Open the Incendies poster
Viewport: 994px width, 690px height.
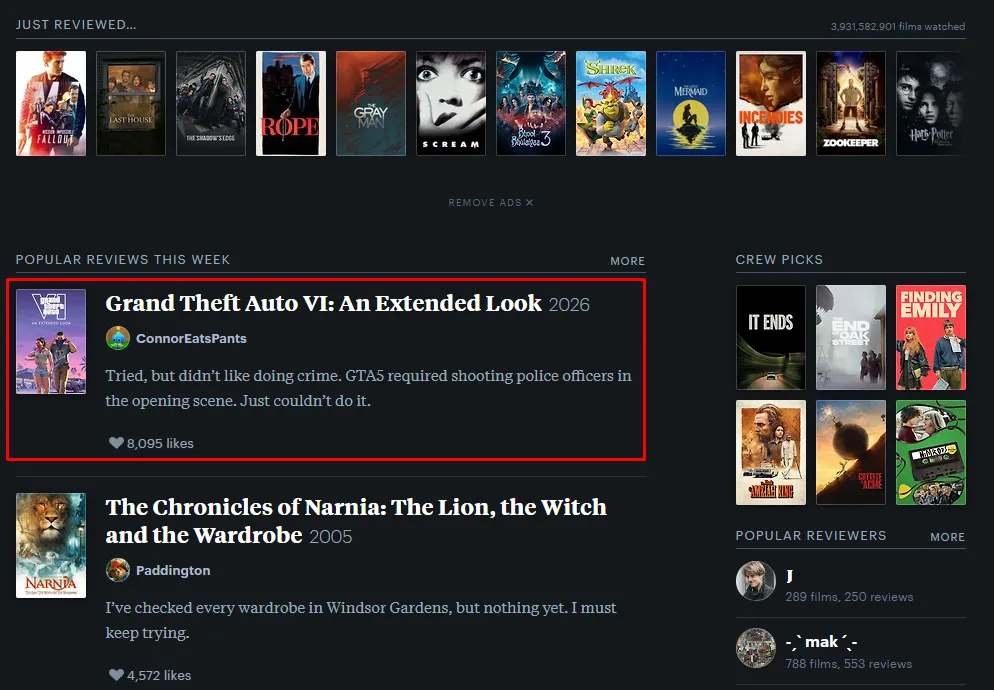[x=771, y=103]
